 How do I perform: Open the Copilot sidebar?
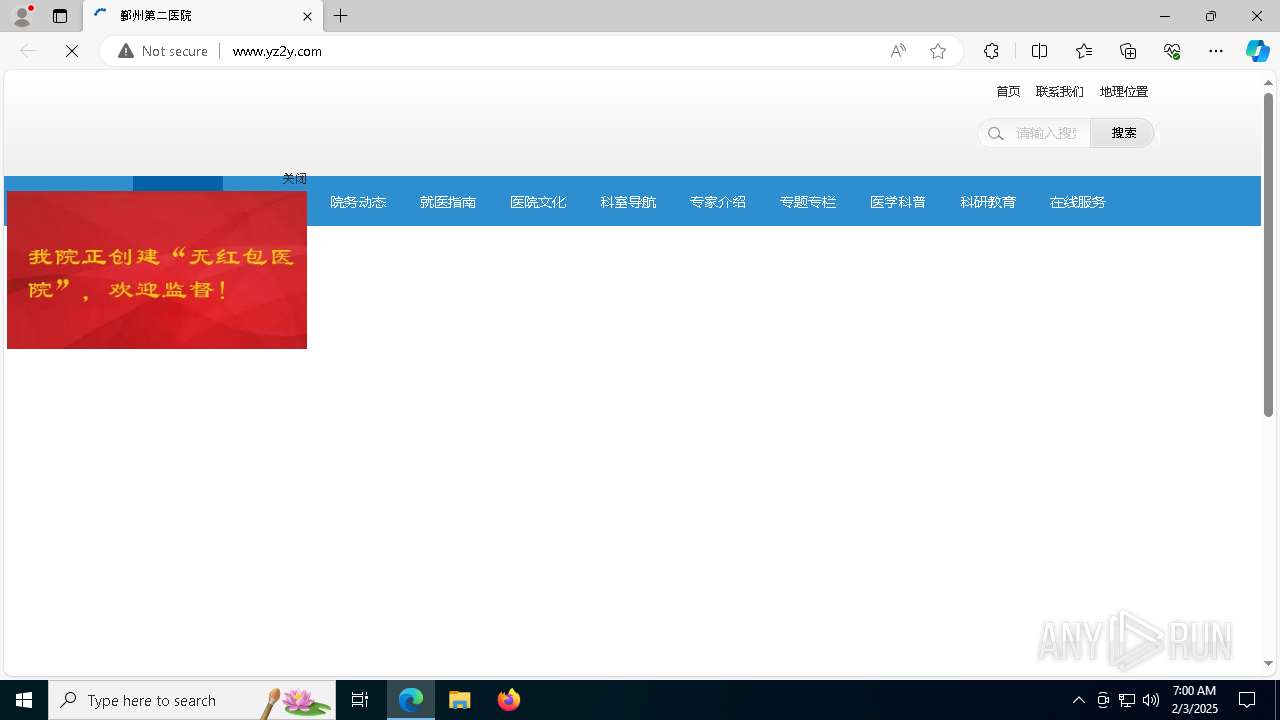pos(1257,51)
